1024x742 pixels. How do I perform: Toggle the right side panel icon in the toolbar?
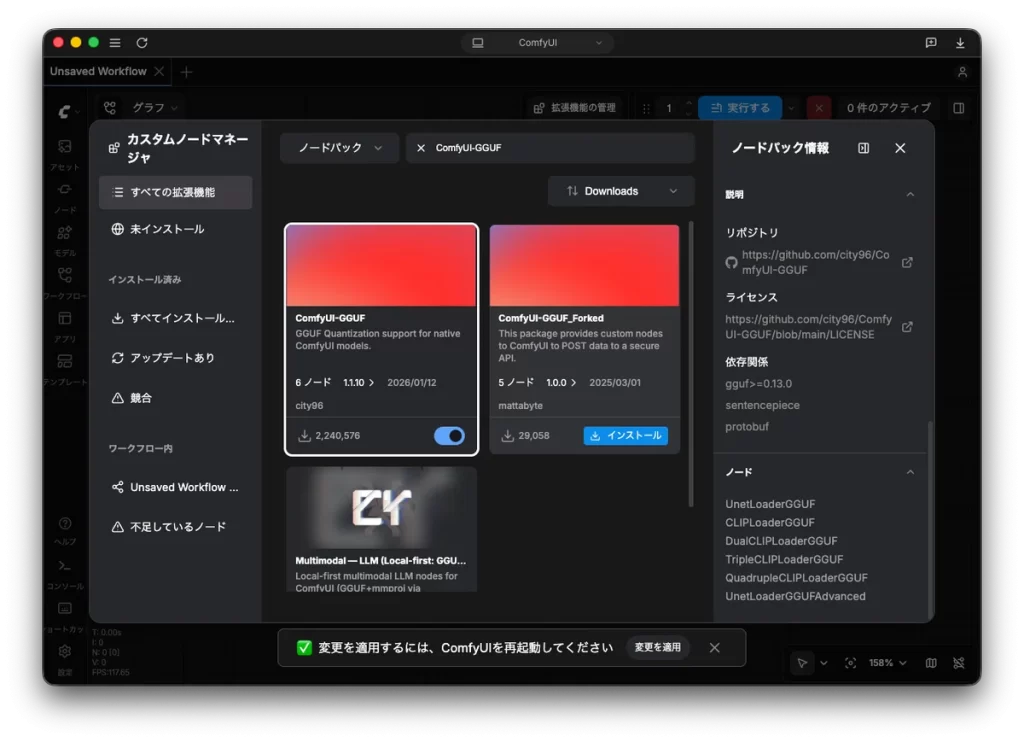pyautogui.click(x=959, y=108)
